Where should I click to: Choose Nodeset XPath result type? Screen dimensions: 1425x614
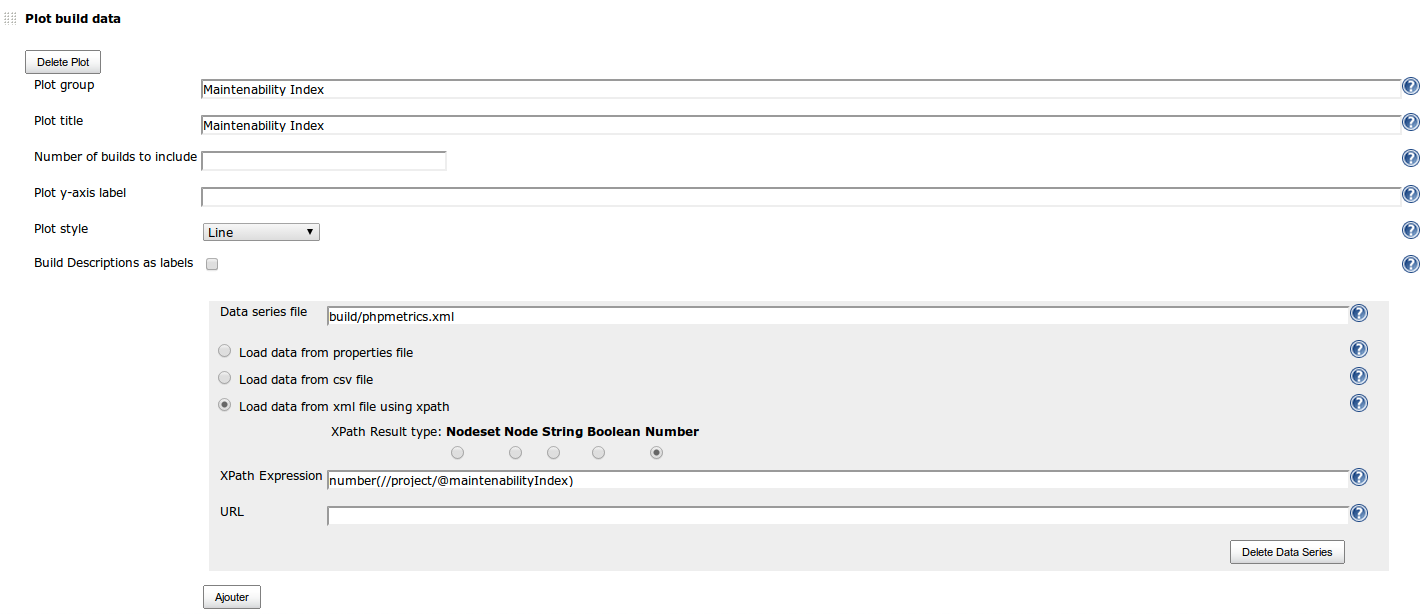pyautogui.click(x=458, y=453)
